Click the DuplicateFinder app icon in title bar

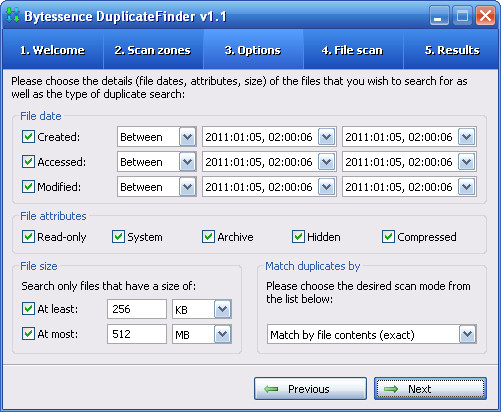(x=13, y=15)
